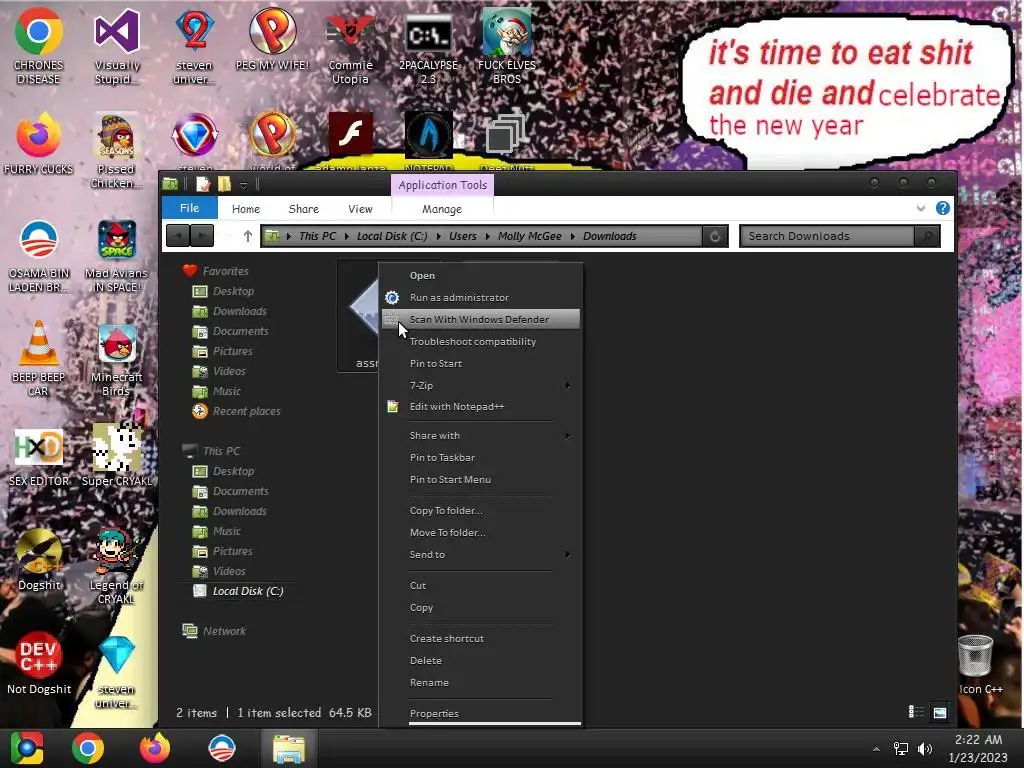Go up one folder level arrow
This screenshot has width=1024, height=768.
click(x=248, y=236)
